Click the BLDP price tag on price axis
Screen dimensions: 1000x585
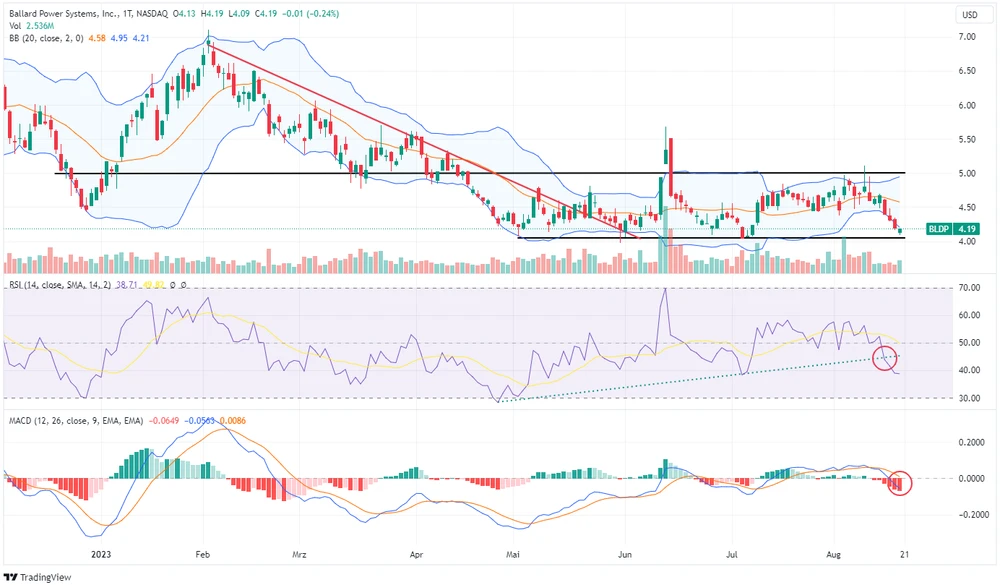(x=953, y=229)
